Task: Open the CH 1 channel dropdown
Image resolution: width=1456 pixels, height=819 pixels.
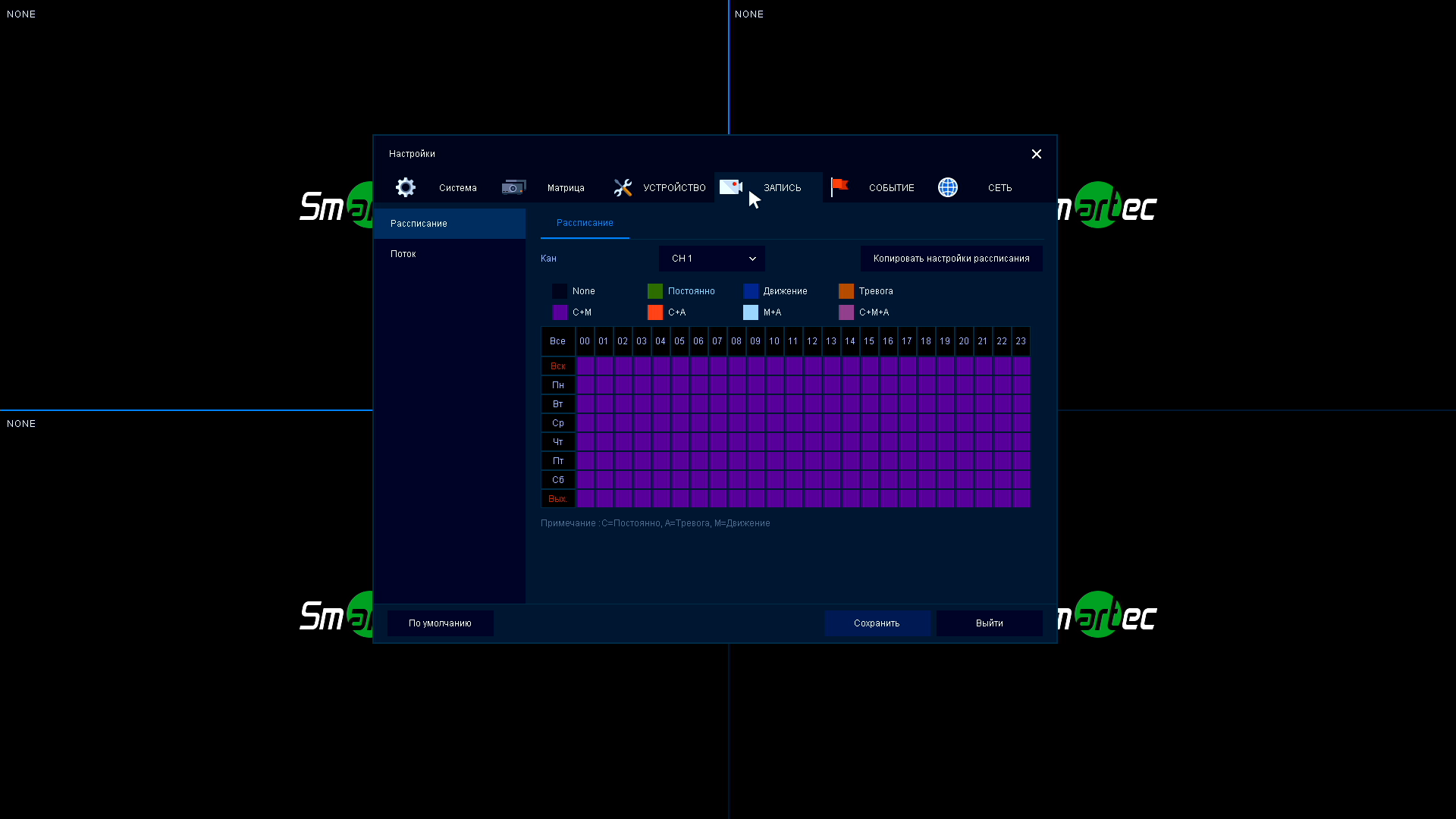Action: pos(712,259)
